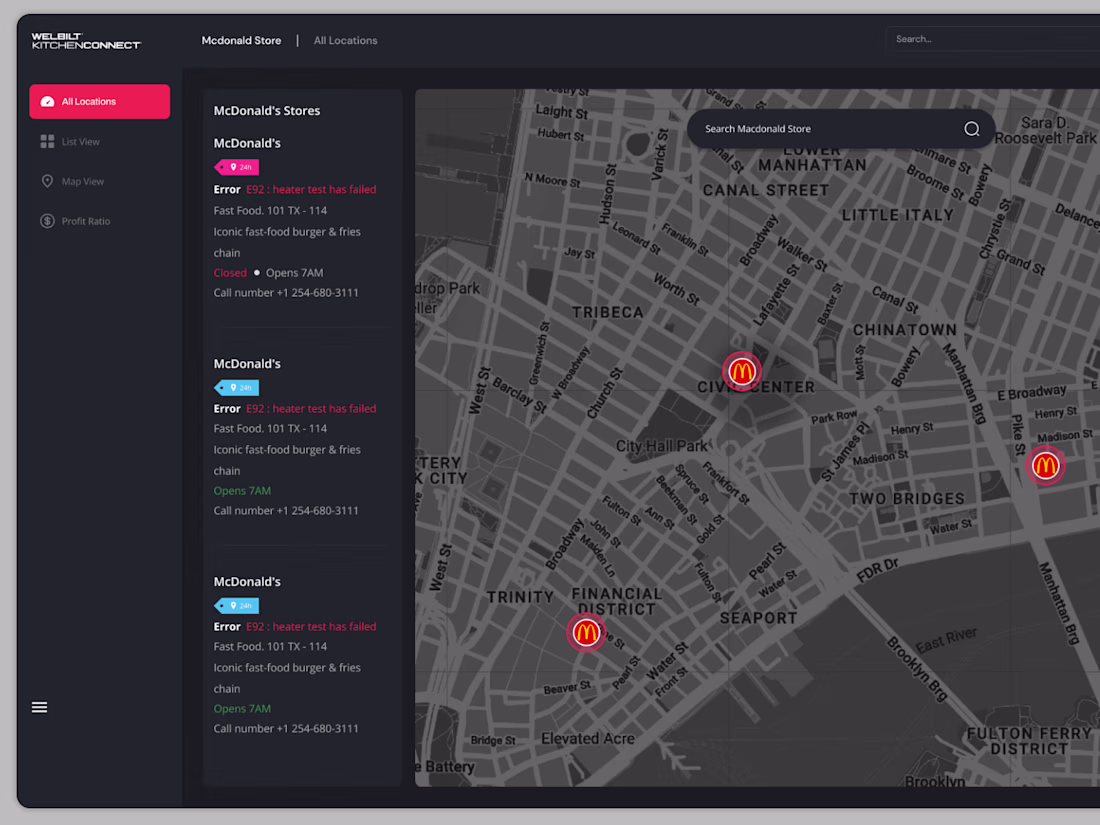This screenshot has height=825, width=1100.
Task: Open the first McDonald's store title
Action: pos(247,143)
